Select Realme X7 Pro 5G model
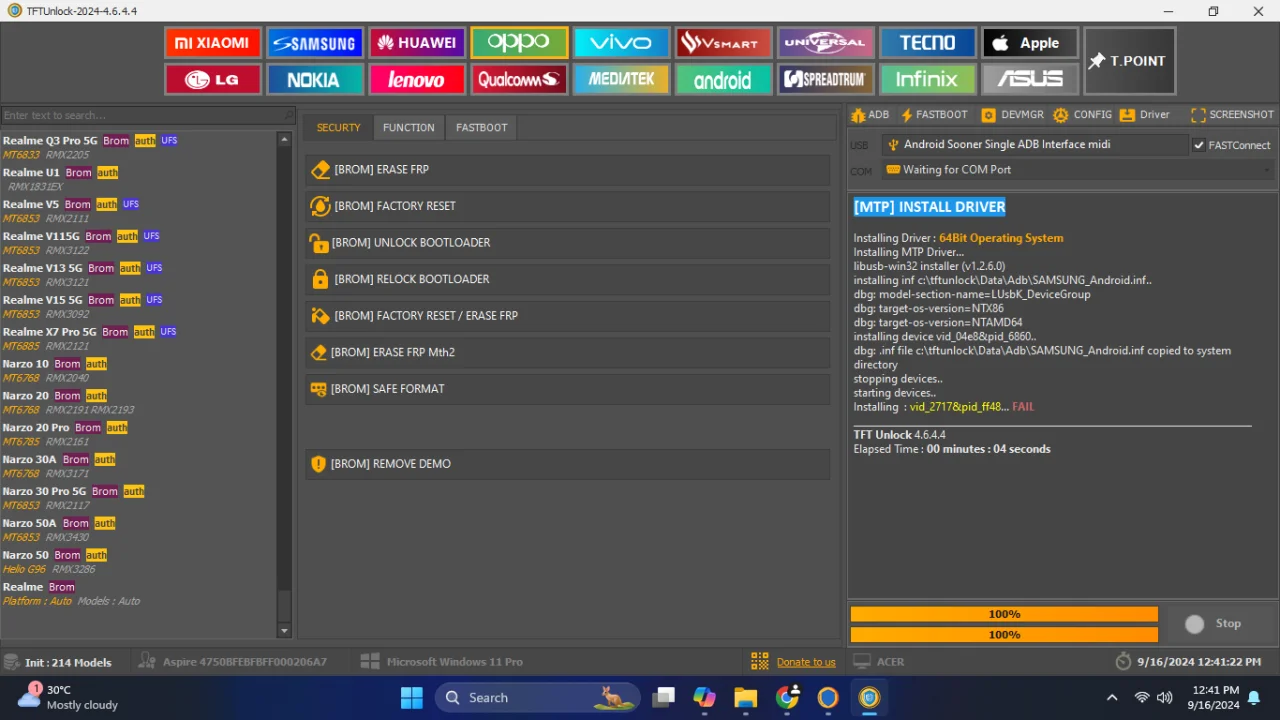 tap(138, 339)
